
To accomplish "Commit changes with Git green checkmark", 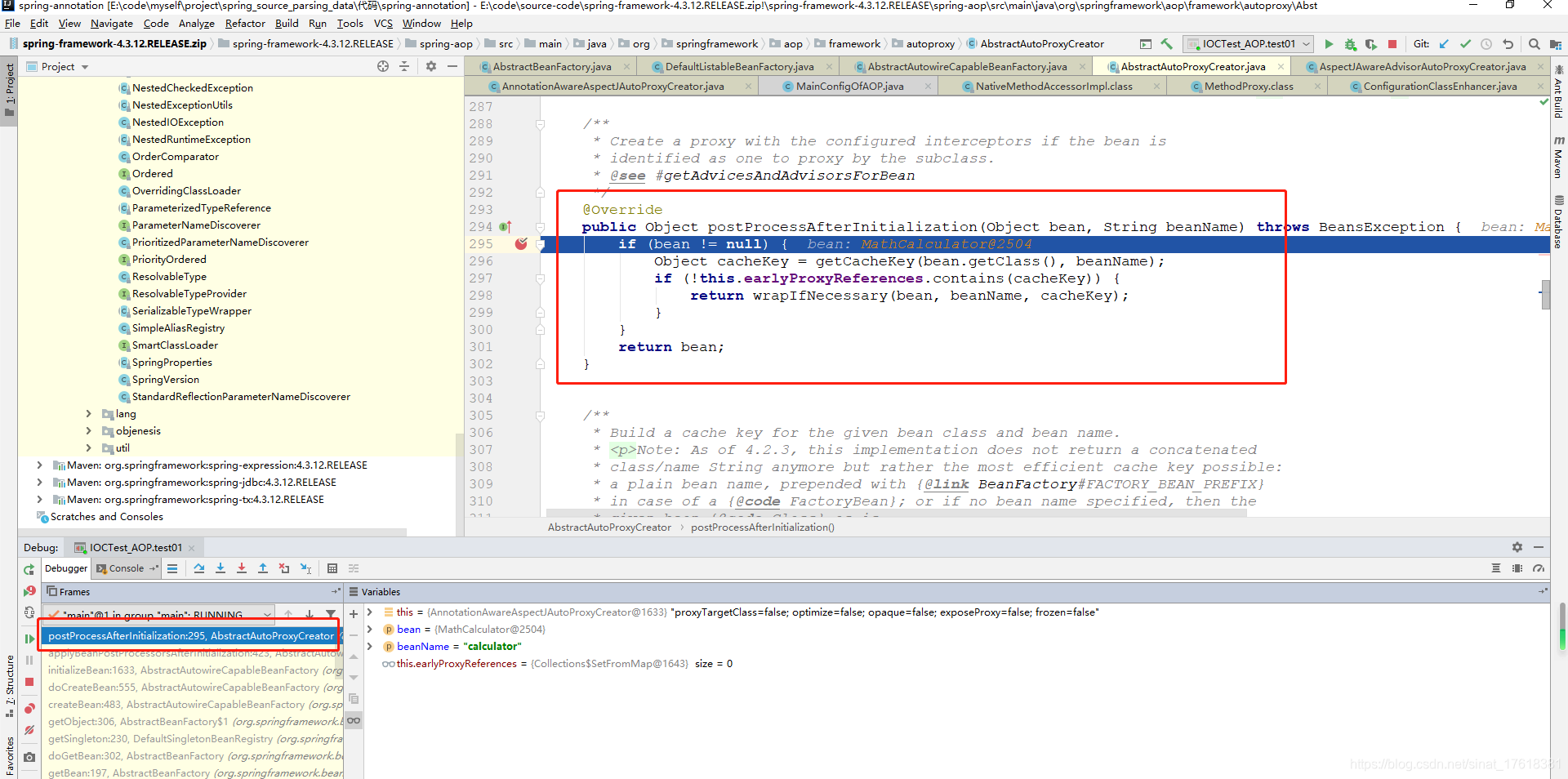I will tap(1465, 44).
